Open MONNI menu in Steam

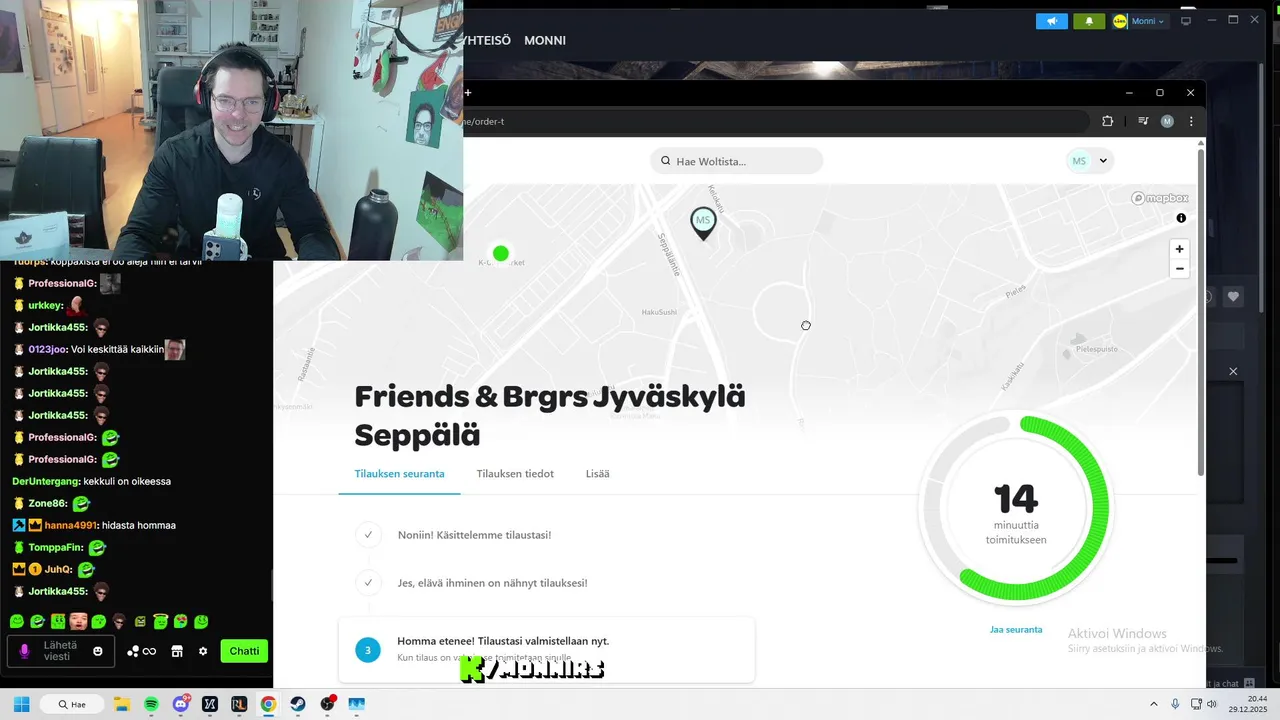point(545,40)
